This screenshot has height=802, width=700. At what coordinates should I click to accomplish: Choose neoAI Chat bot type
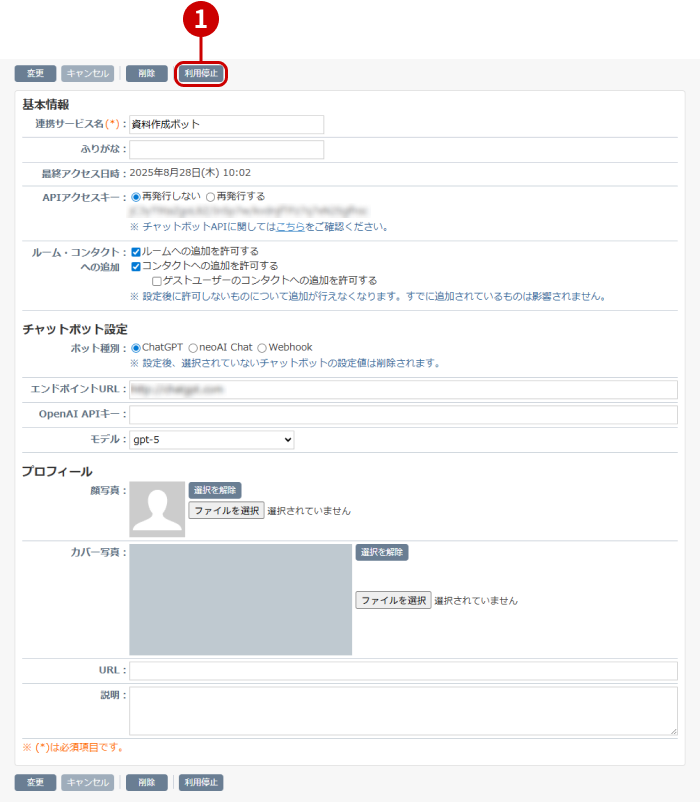click(193, 348)
